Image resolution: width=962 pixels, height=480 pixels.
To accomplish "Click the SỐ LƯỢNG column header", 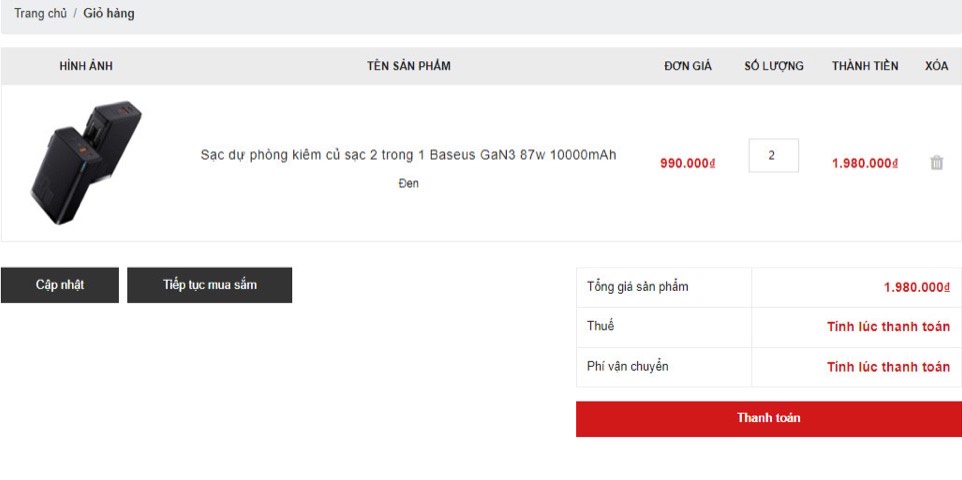I will pyautogui.click(x=773, y=66).
